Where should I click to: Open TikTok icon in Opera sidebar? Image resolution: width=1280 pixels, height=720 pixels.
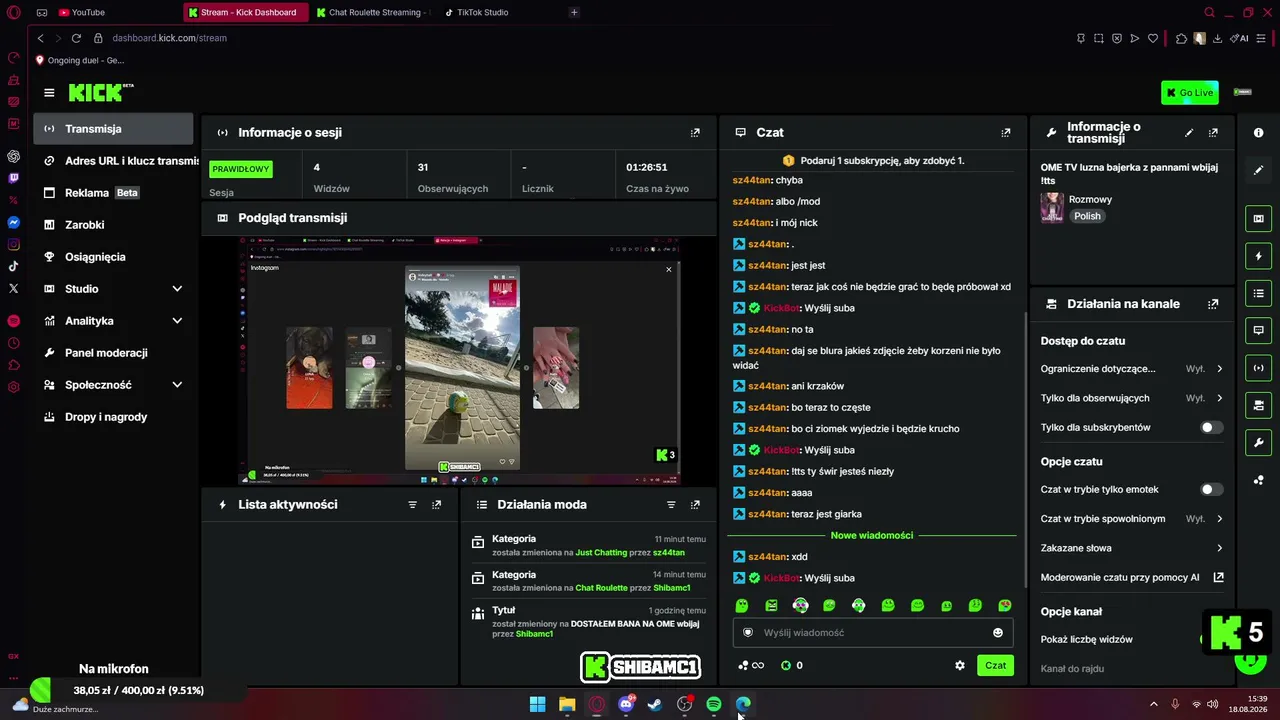14,266
